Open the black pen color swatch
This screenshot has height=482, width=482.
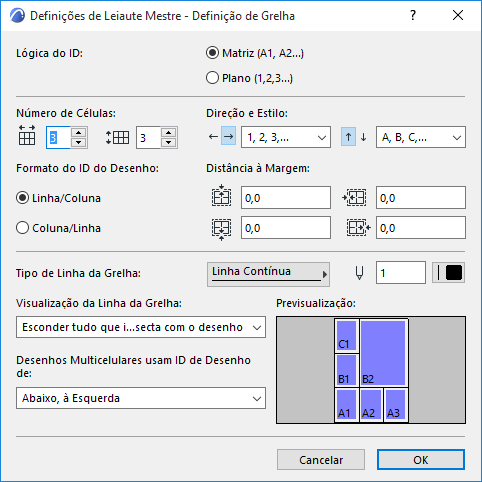pyautogui.click(x=449, y=273)
